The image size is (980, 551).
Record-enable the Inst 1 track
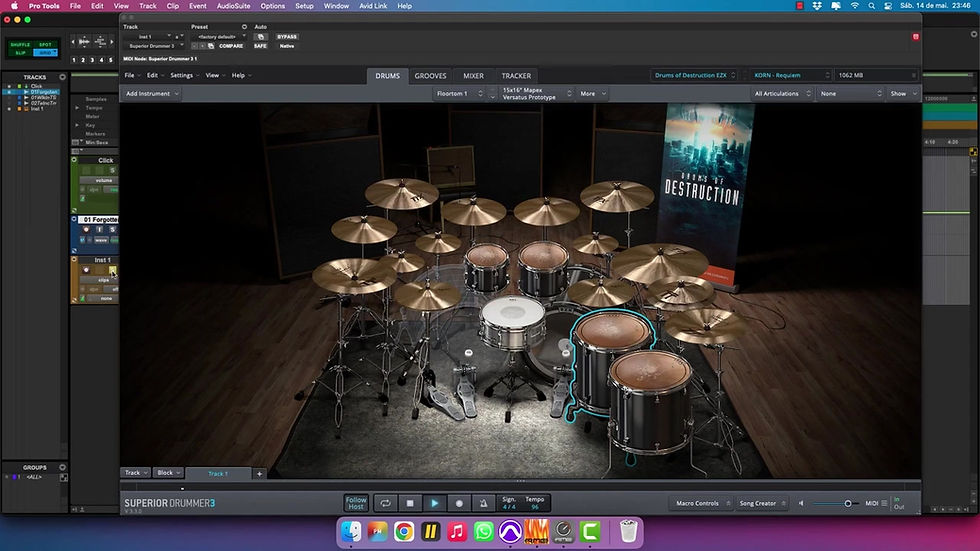(86, 270)
